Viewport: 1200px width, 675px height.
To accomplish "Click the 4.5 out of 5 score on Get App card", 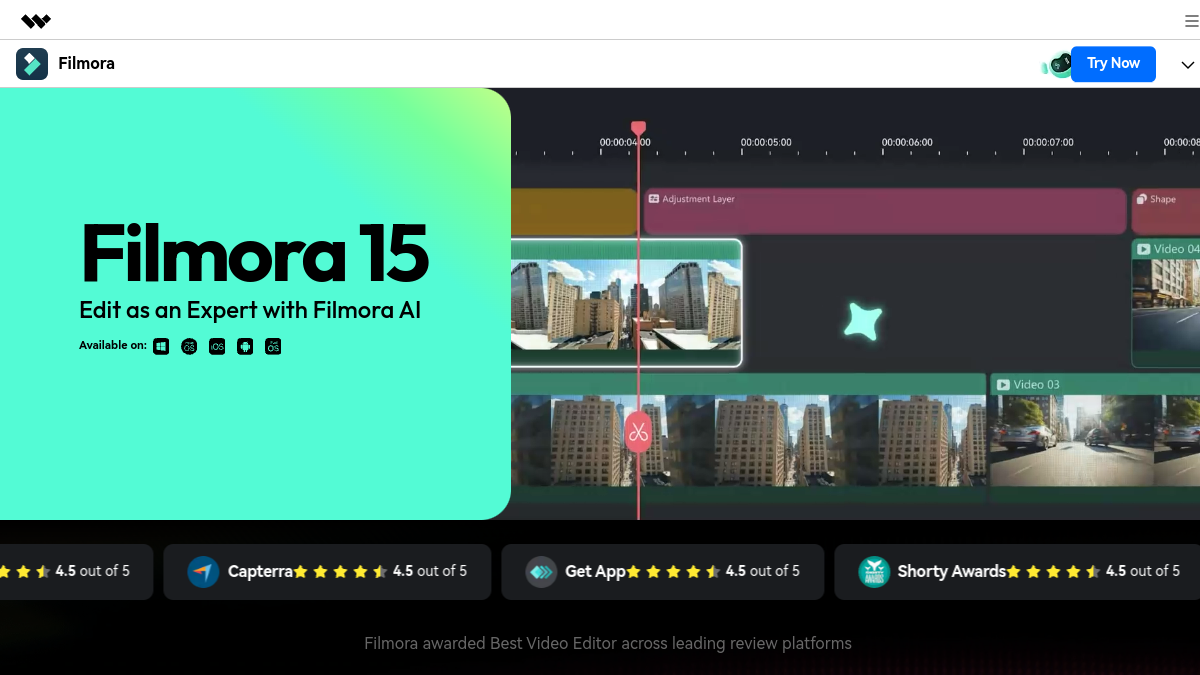I will click(x=763, y=571).
